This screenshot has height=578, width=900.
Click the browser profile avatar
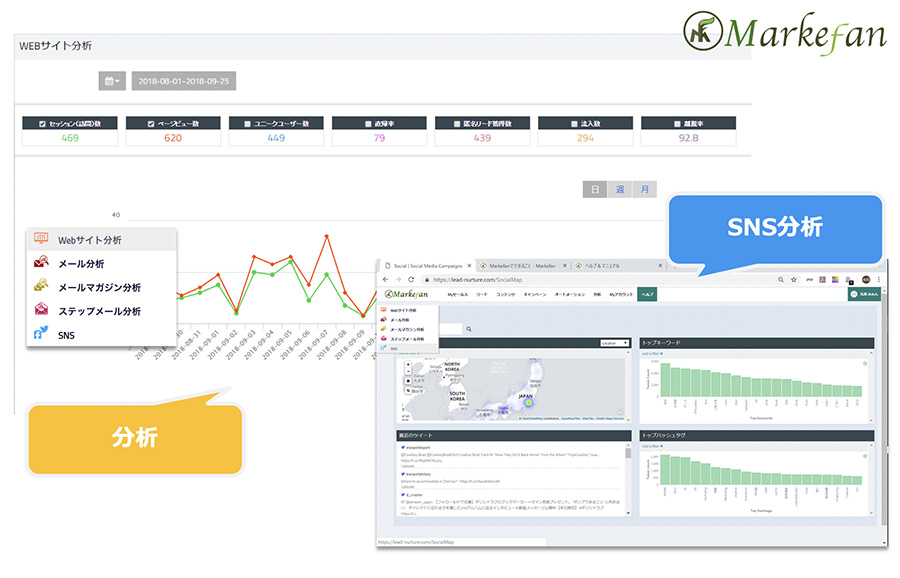tap(866, 280)
